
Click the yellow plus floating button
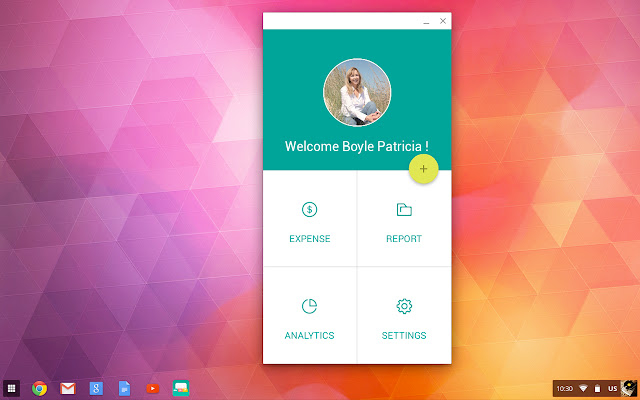(x=423, y=170)
